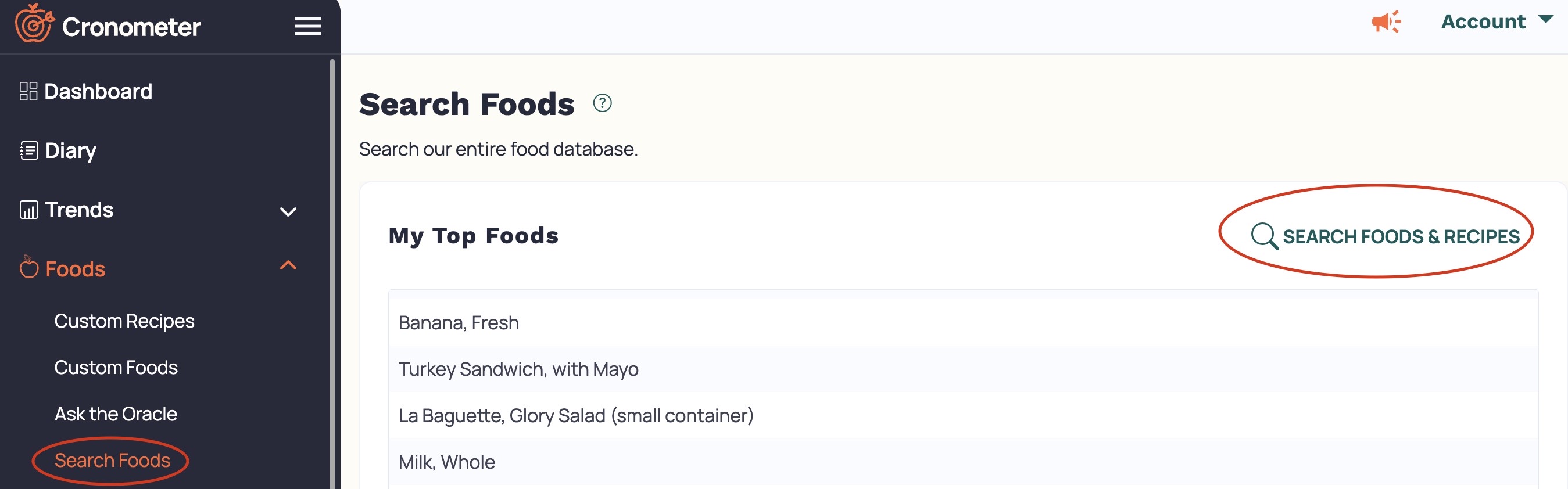Click the Trends bar chart icon
This screenshot has width=1568, height=489.
[27, 210]
